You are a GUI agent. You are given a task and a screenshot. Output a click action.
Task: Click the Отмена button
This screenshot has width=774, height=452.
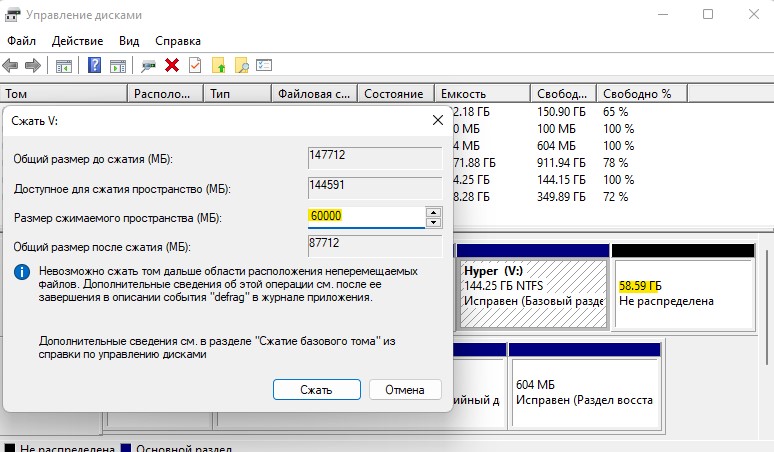[405, 389]
